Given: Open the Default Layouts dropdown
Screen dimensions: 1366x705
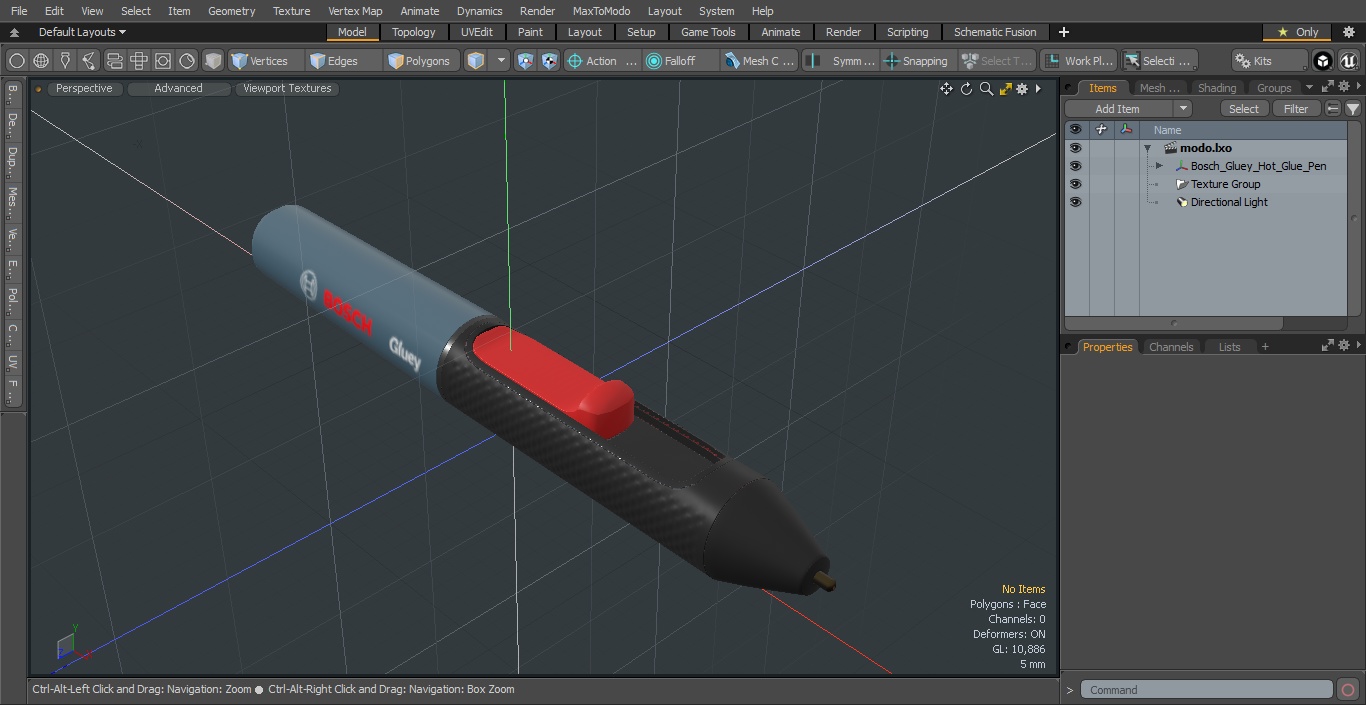Looking at the screenshot, I should tap(82, 32).
